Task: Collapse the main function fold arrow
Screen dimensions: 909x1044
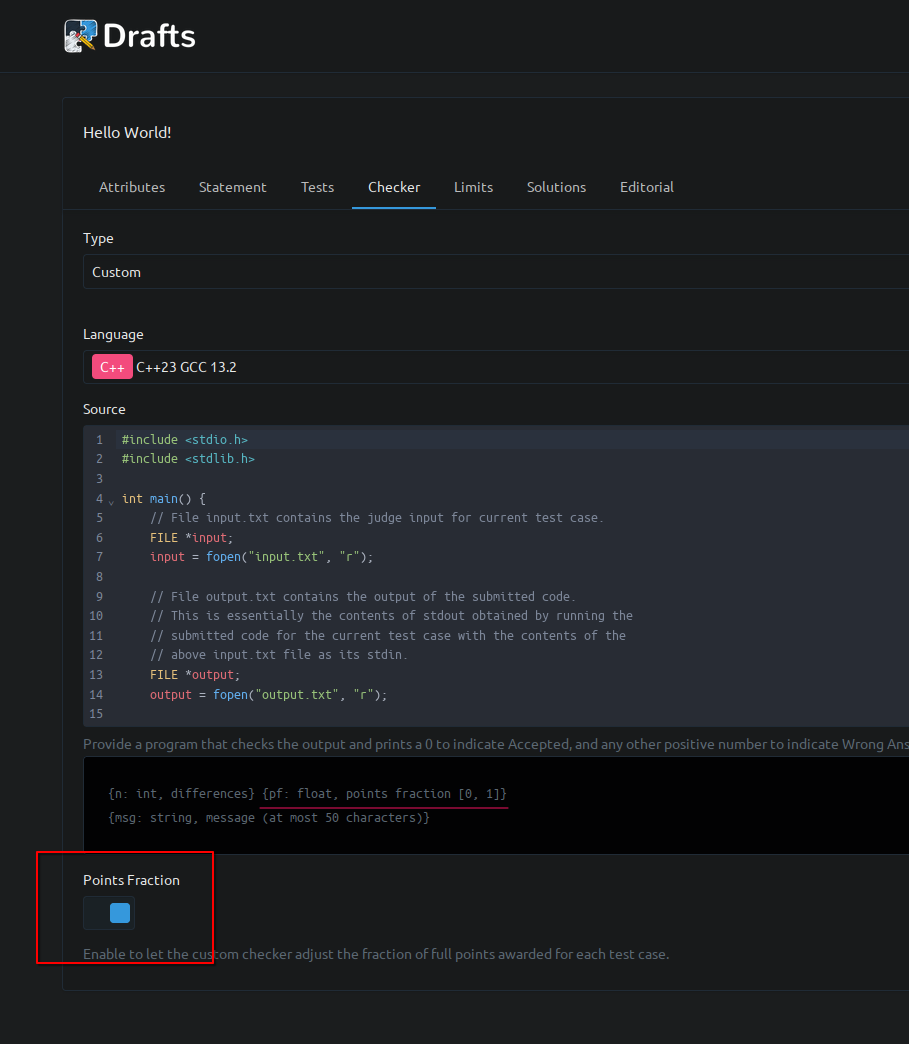Action: click(x=111, y=500)
